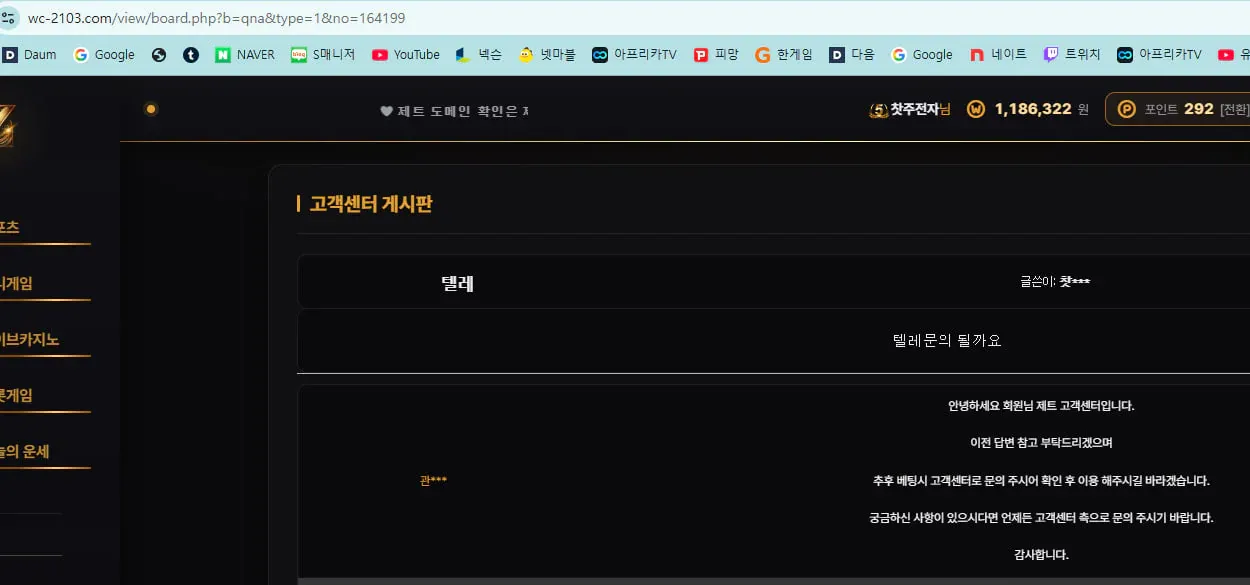This screenshot has height=585, width=1250.
Task: Click the 포인트 292 value
Action: (x=1179, y=109)
